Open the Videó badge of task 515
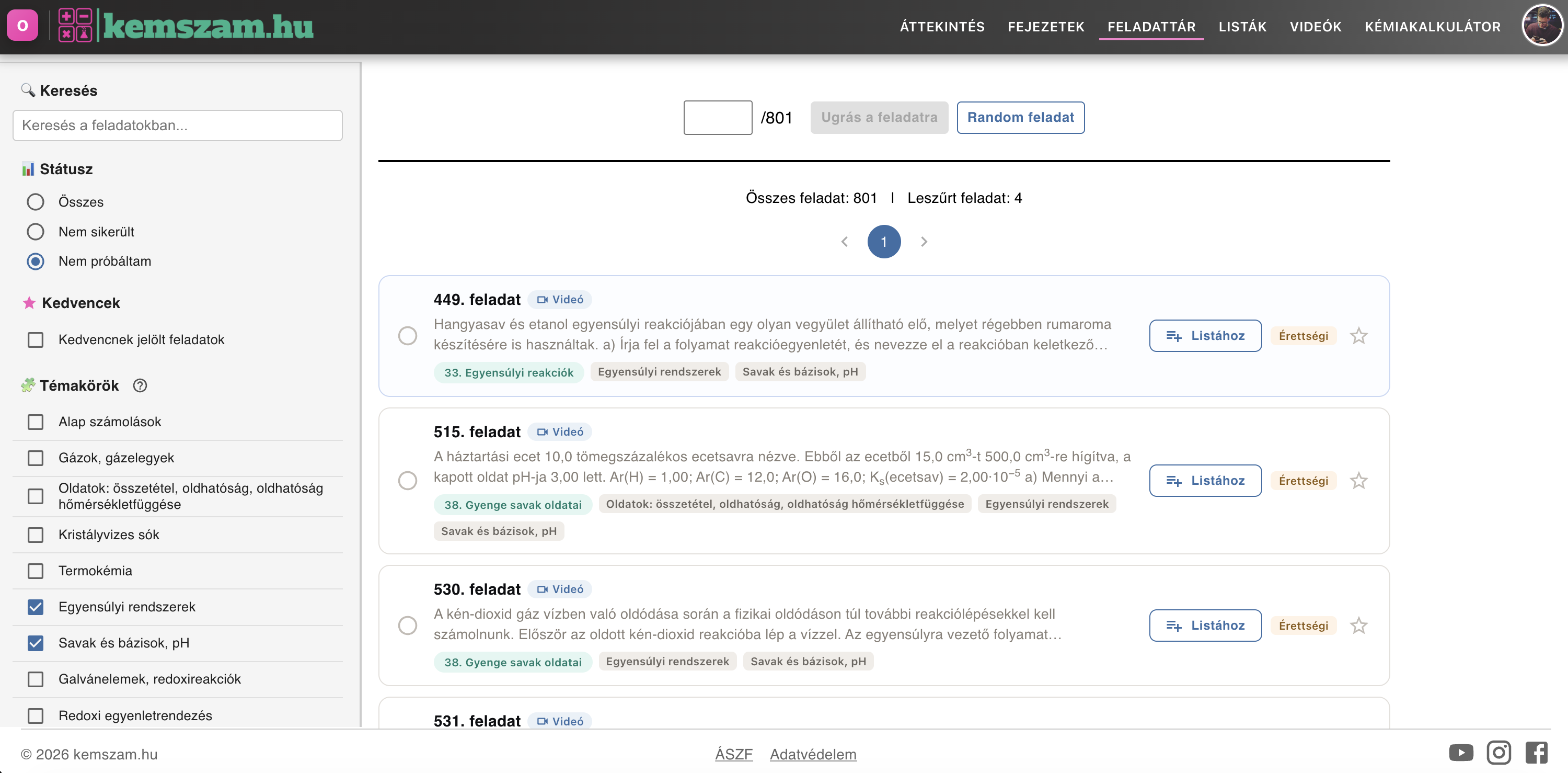The width and height of the screenshot is (1568, 773). [559, 432]
